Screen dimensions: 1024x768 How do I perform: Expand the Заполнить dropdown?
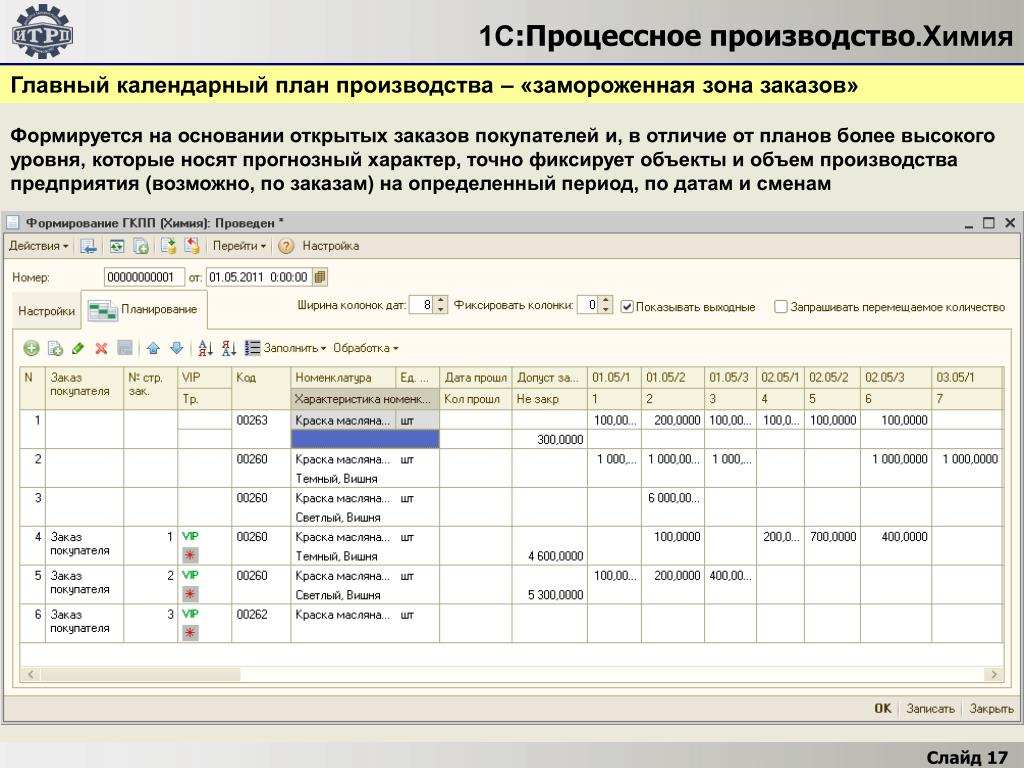tap(295, 348)
